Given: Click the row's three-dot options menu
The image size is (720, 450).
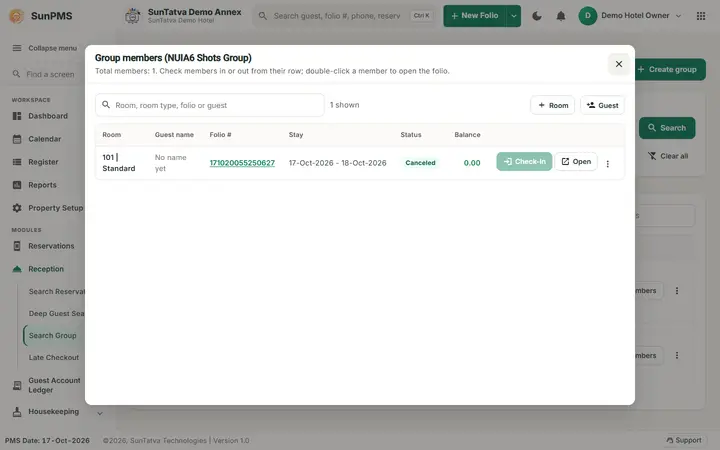Looking at the screenshot, I should [608, 163].
